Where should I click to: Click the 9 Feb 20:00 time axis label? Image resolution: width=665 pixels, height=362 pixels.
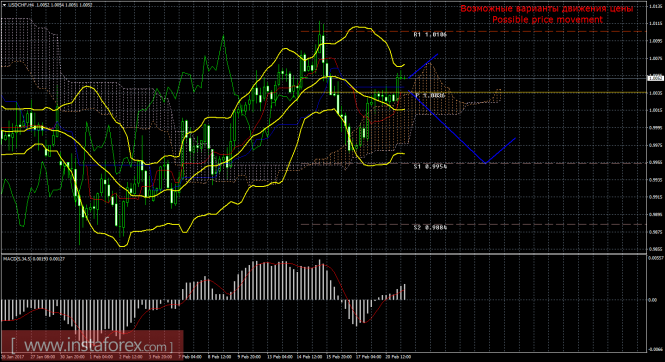tap(249, 357)
